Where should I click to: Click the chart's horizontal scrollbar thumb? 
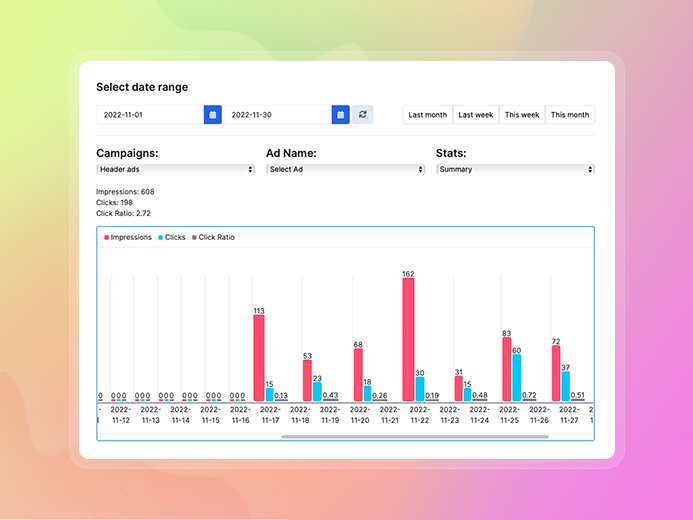pyautogui.click(x=415, y=436)
